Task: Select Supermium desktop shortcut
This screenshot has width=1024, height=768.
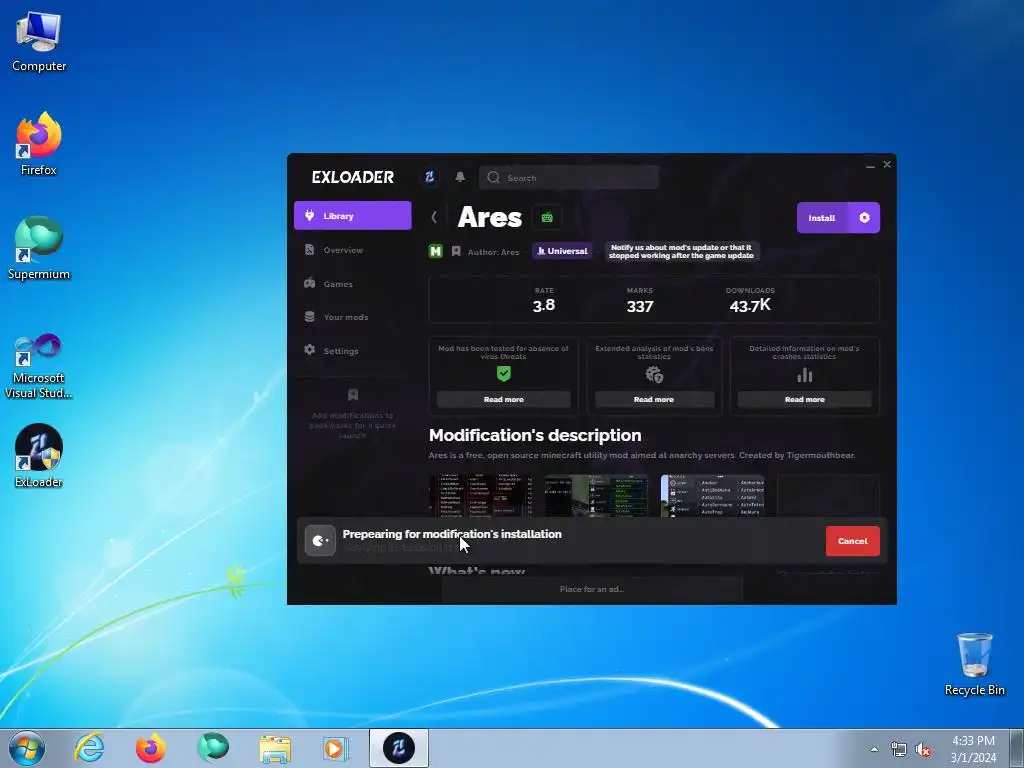Action: (x=39, y=249)
